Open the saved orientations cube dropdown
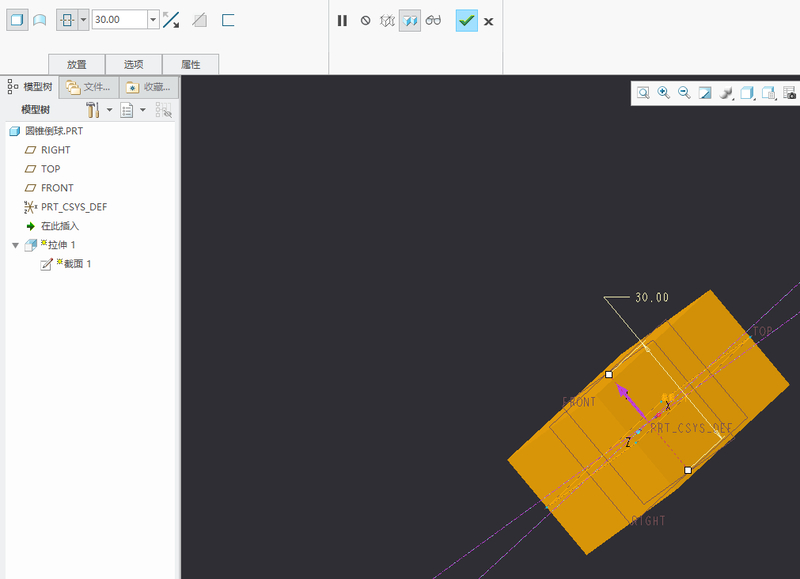Screen dimensions: 800x579 [x=768, y=93]
